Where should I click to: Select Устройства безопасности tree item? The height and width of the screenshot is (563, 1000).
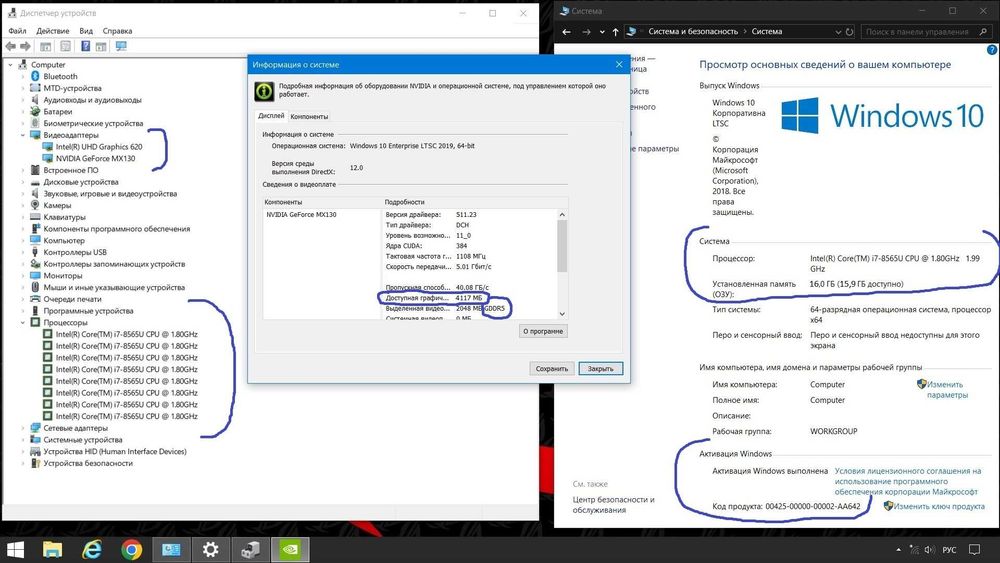point(88,464)
